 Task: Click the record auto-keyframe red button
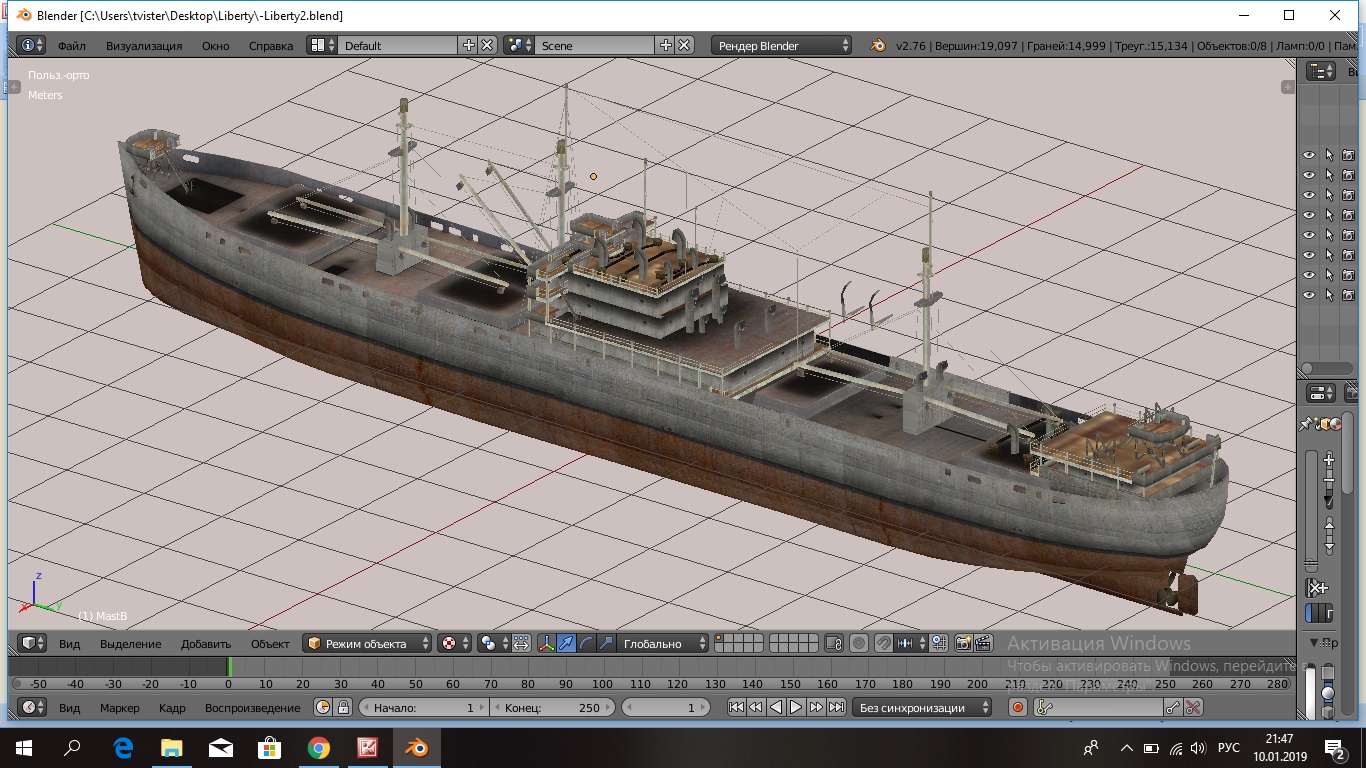coord(1018,707)
